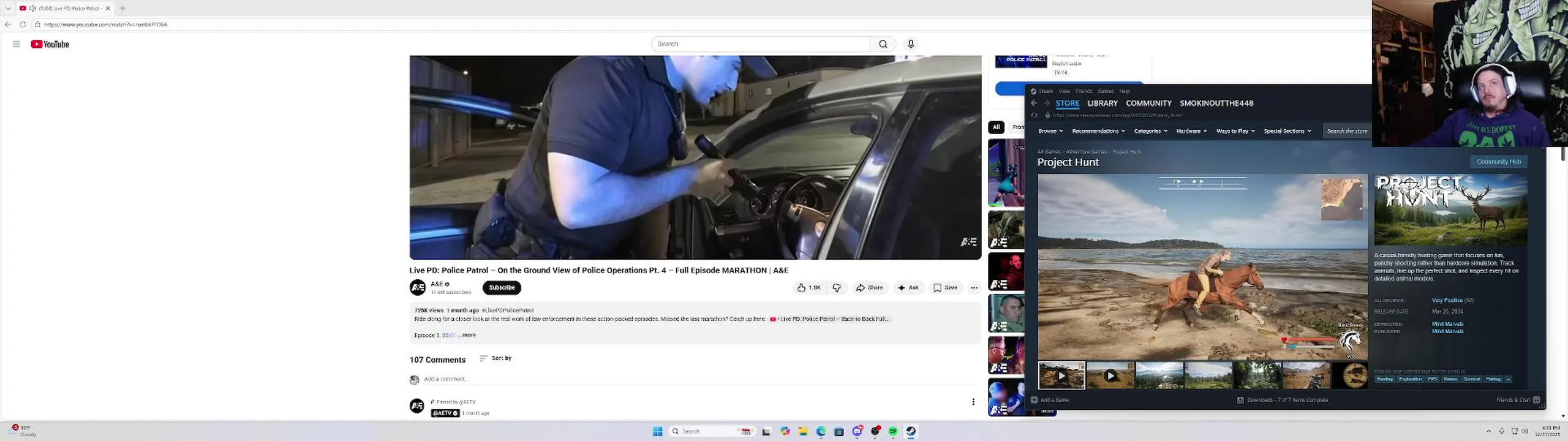Open the Friends menu in Steam
Viewport: 1568px width, 441px height.
[1084, 91]
